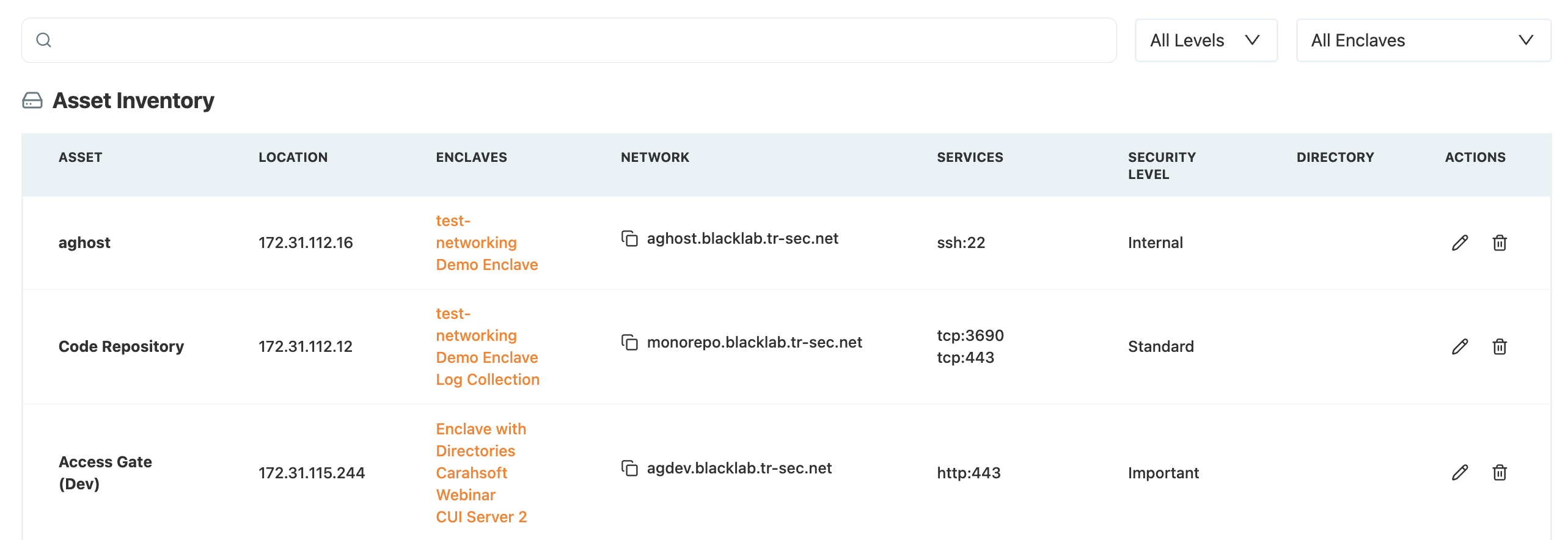Screen dimensions: 1568x540
Task: Edit the Access Gate (Dev) asset
Action: pyautogui.click(x=1460, y=472)
